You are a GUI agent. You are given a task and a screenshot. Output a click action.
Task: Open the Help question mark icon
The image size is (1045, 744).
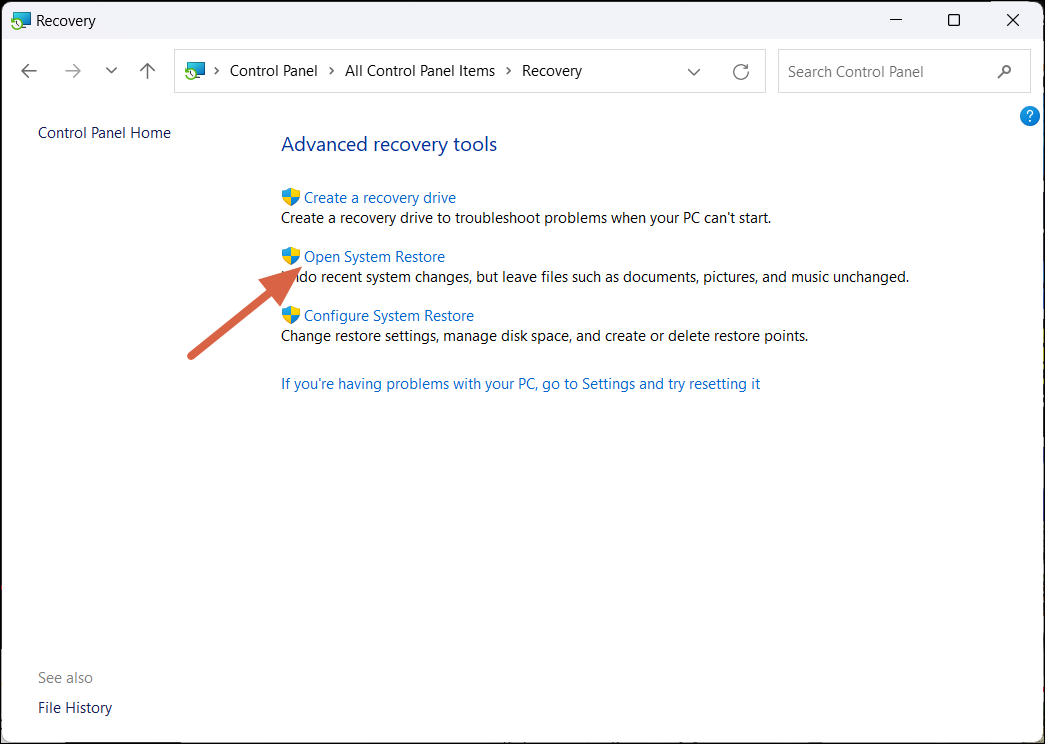point(1029,116)
